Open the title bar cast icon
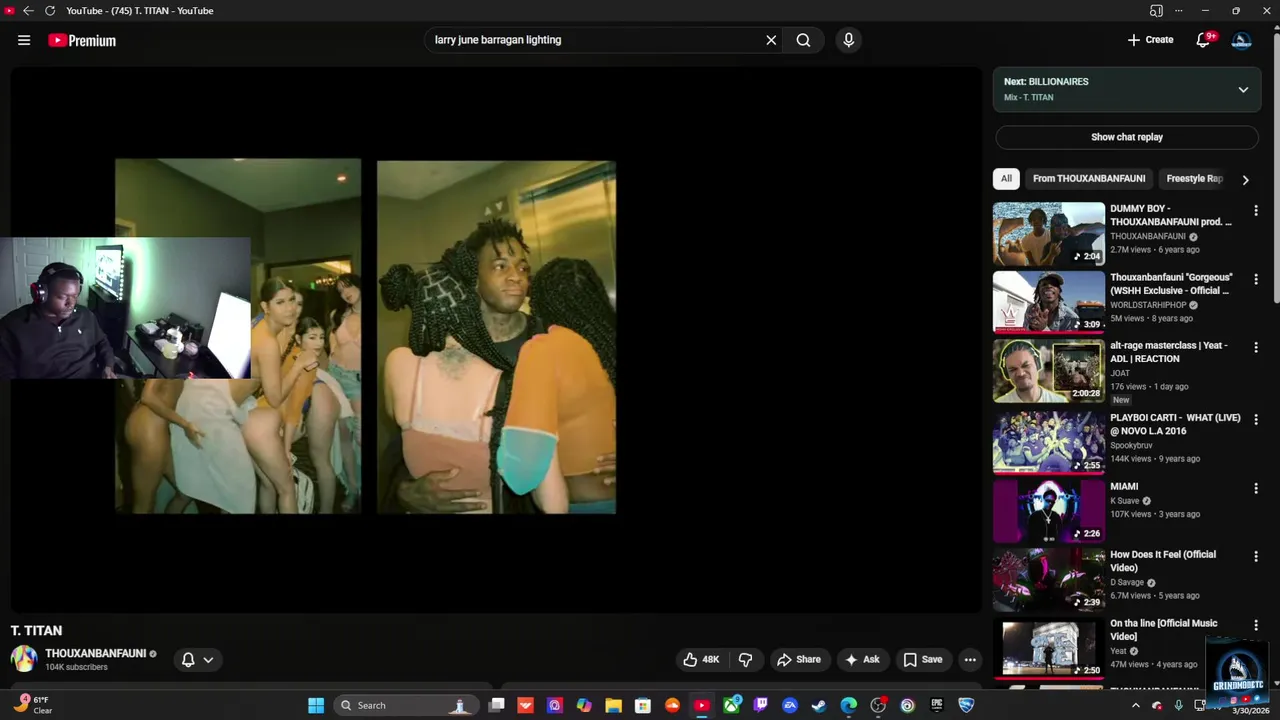The image size is (1280, 720). pos(1156,11)
